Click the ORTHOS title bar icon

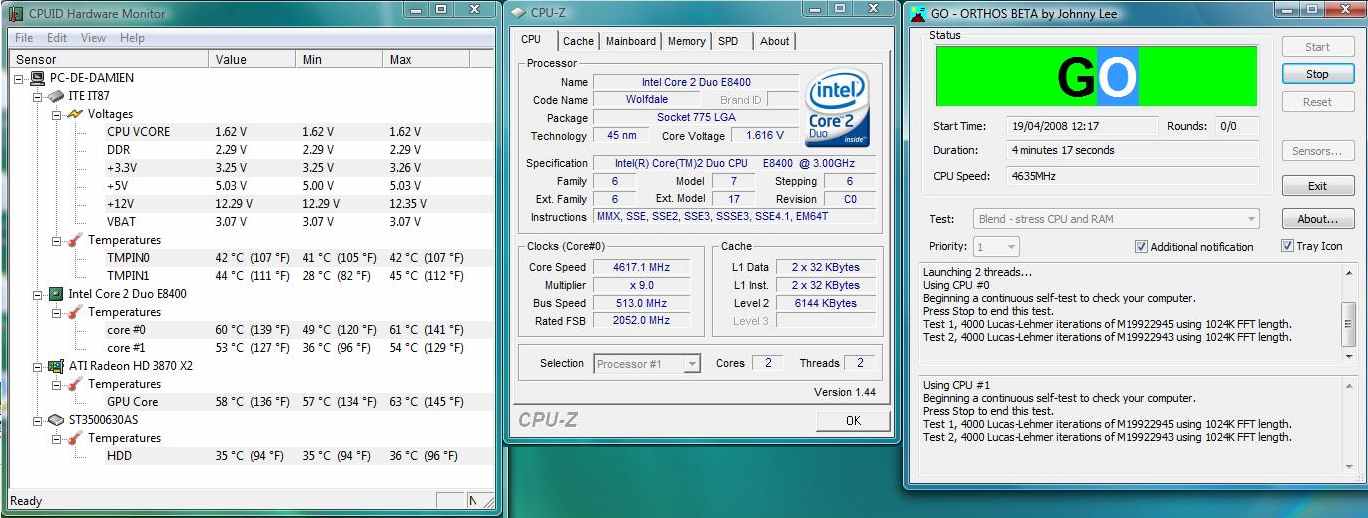[917, 14]
